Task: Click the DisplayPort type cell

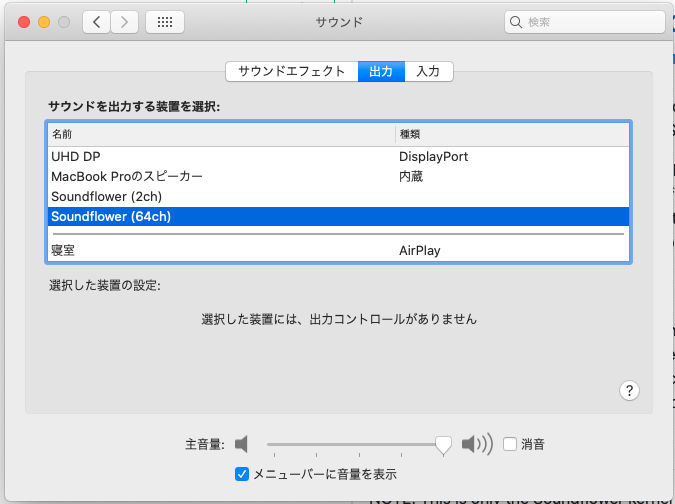Action: click(433, 157)
